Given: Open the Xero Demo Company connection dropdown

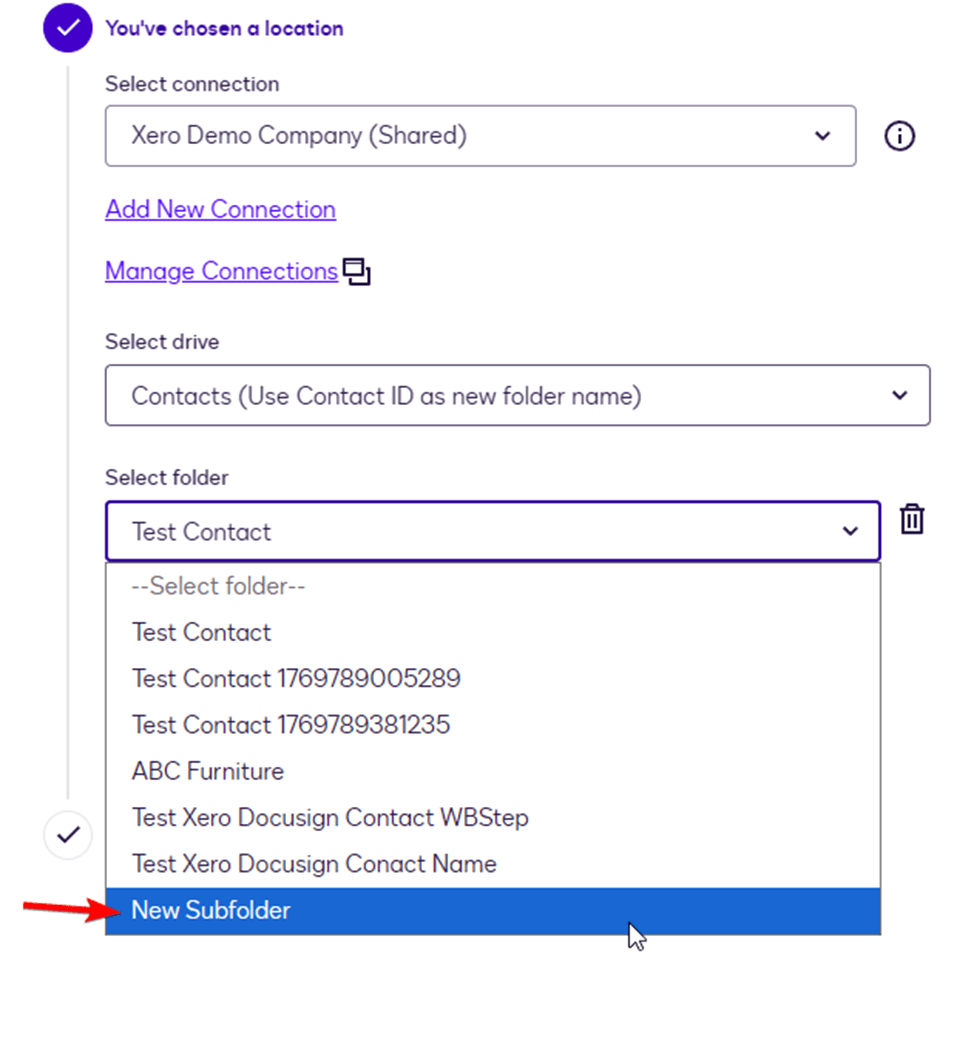Looking at the screenshot, I should pos(480,136).
